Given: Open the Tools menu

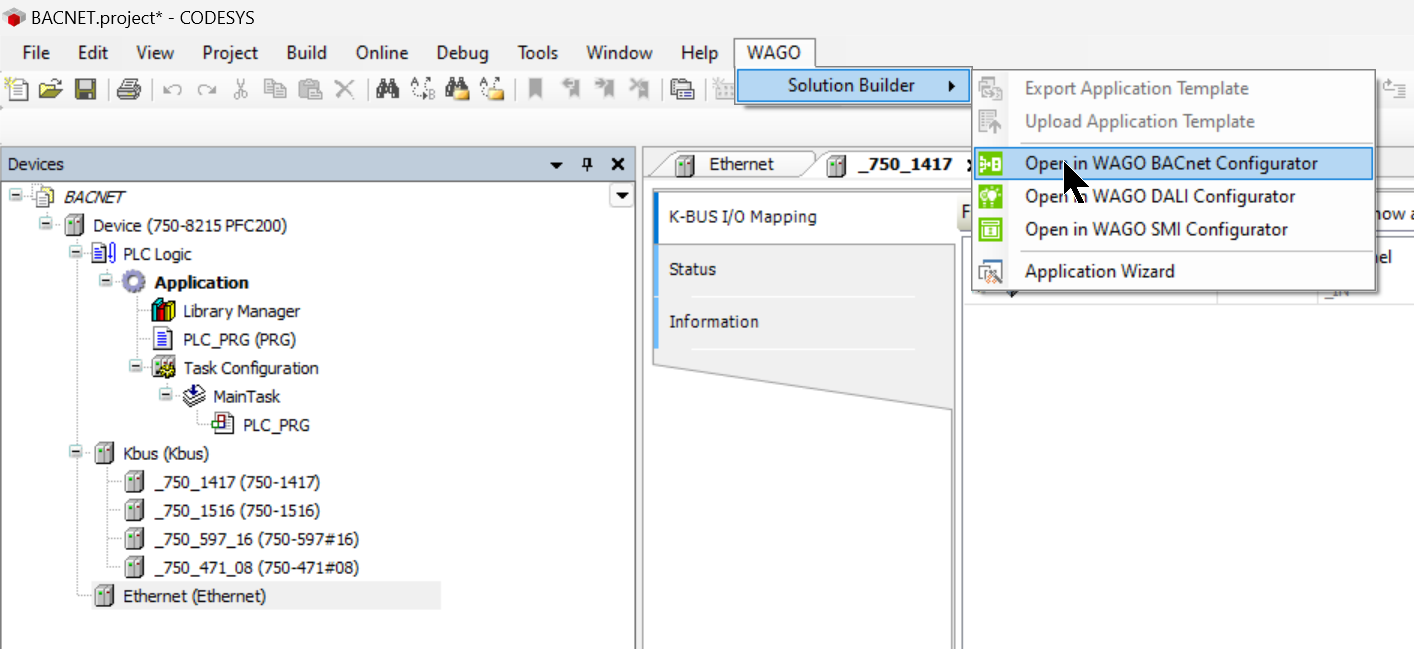Looking at the screenshot, I should click(538, 53).
